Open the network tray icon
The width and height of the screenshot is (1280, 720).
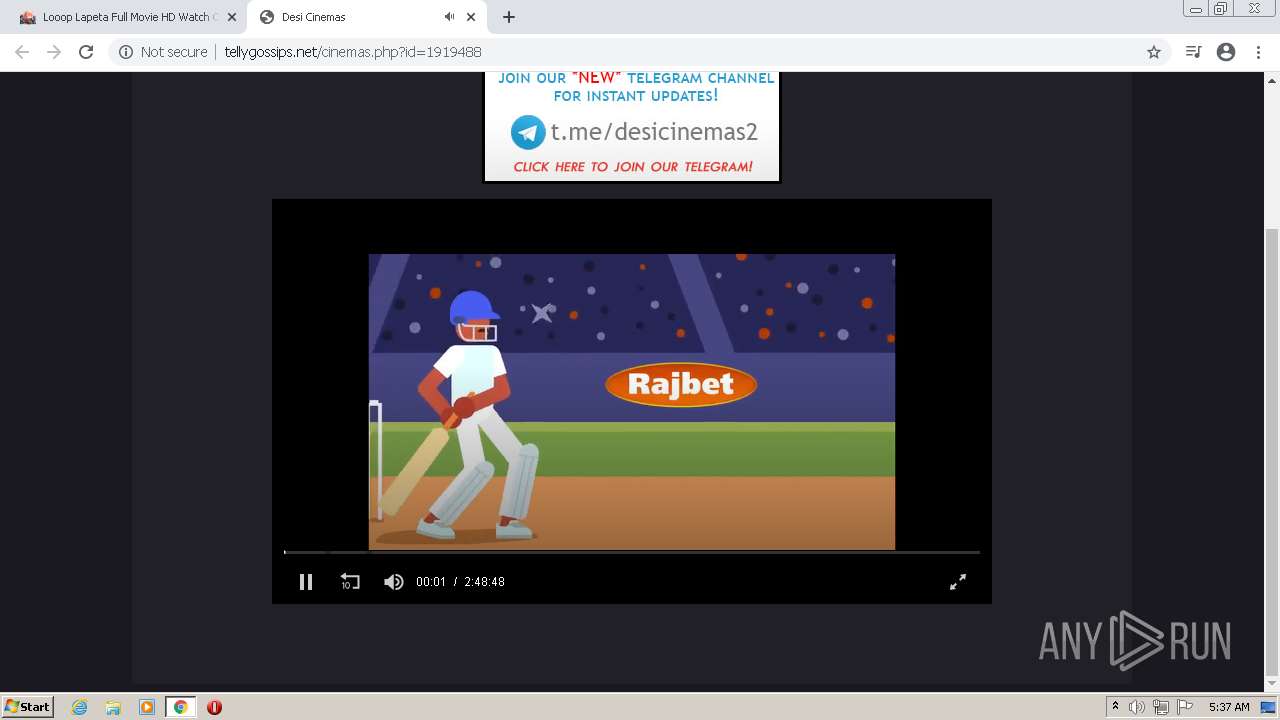(1161, 707)
